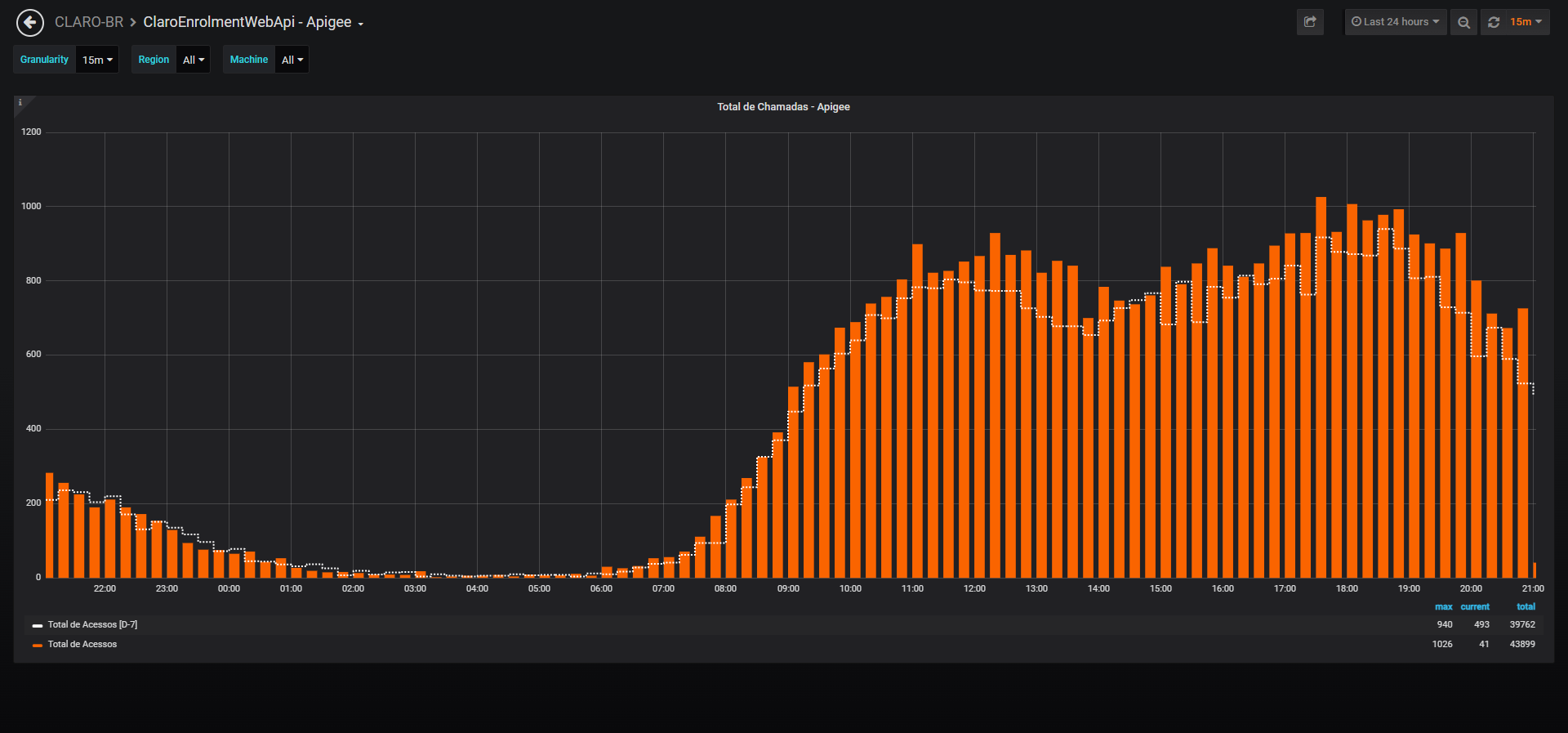The width and height of the screenshot is (1568, 733).
Task: Sort legend by the max column
Action: click(1444, 606)
